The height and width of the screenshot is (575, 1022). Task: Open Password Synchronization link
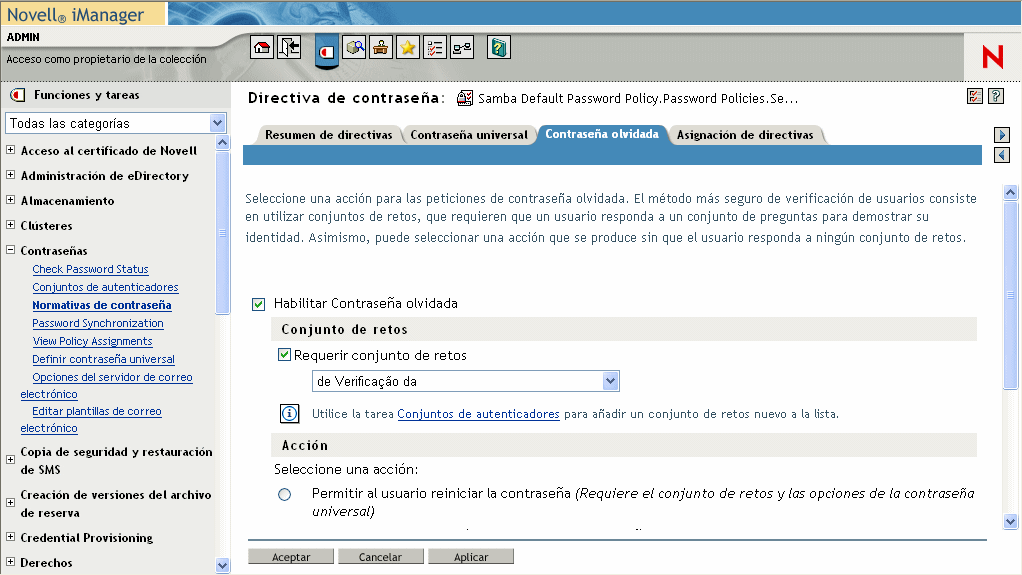[x=98, y=323]
